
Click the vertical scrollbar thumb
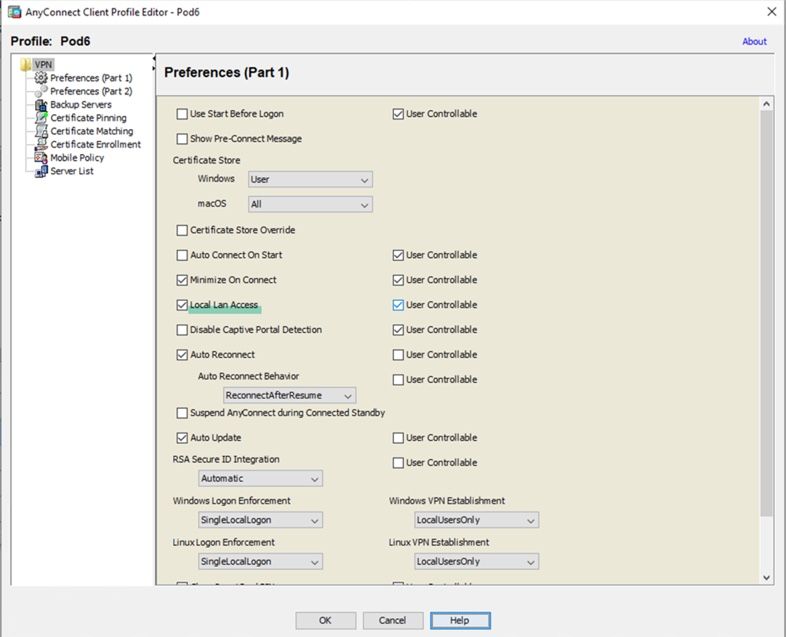[x=766, y=313]
